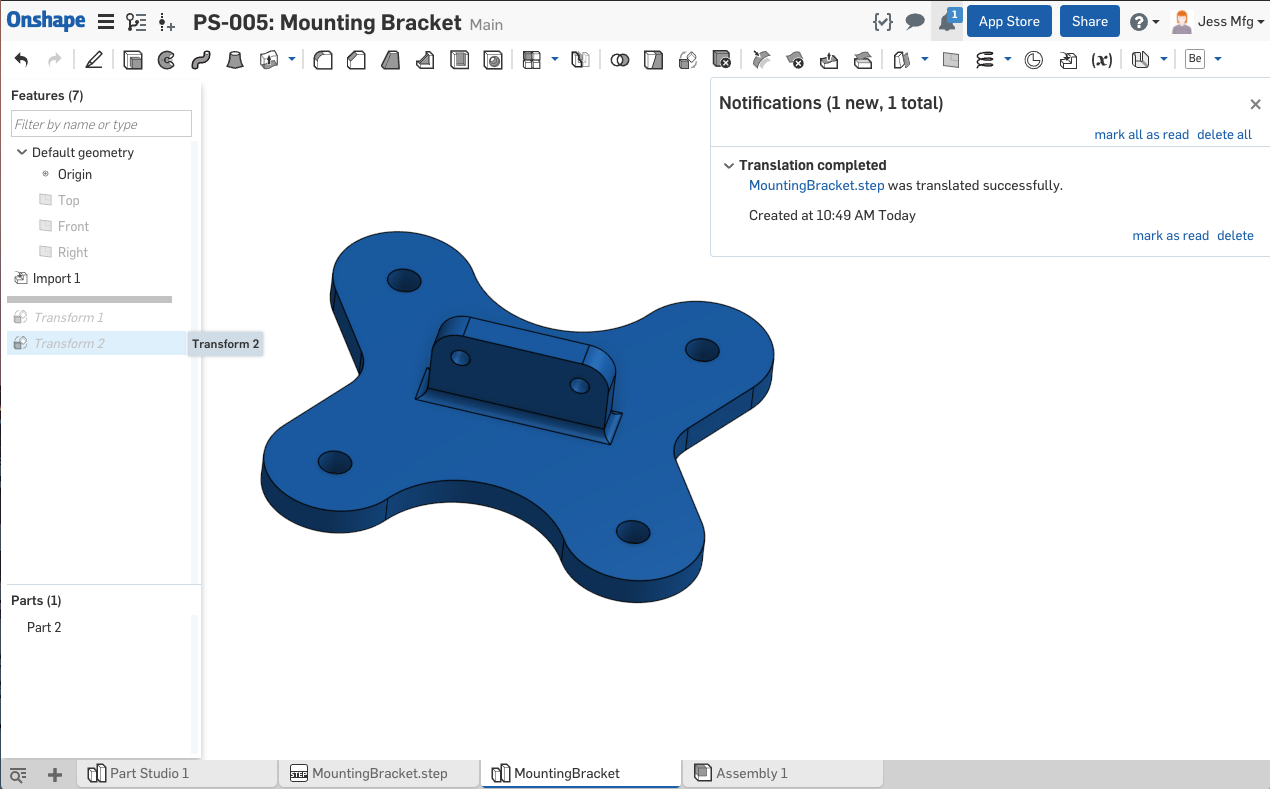Open the Variable (x) tool
The width and height of the screenshot is (1270, 789).
(x=1102, y=60)
